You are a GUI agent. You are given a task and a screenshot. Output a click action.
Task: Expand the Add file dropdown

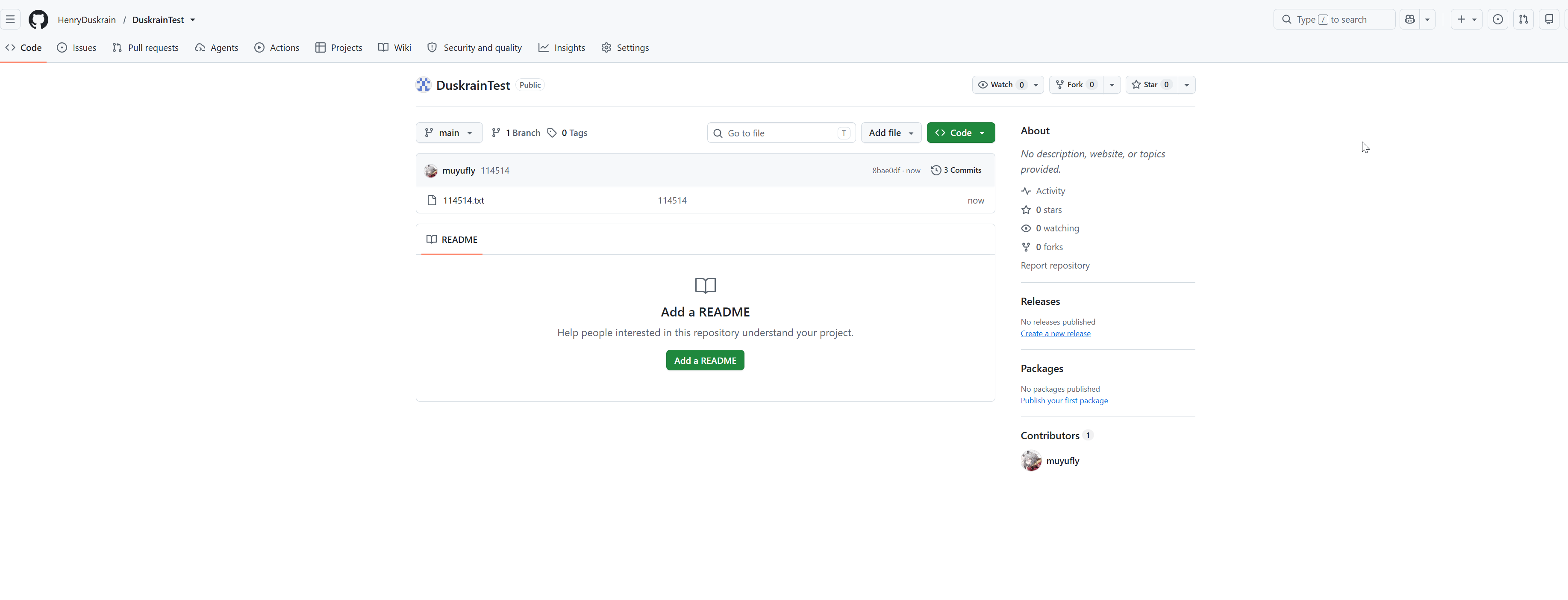(891, 133)
